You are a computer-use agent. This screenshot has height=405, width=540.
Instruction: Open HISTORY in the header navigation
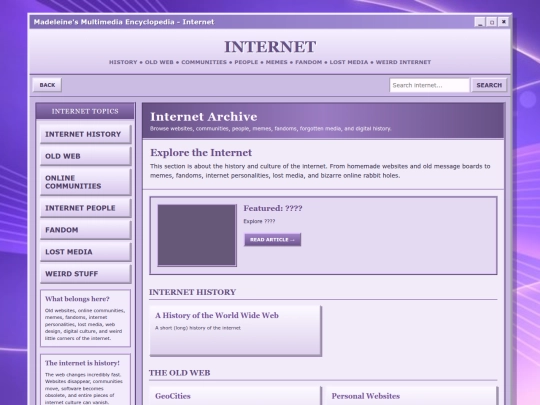point(123,62)
